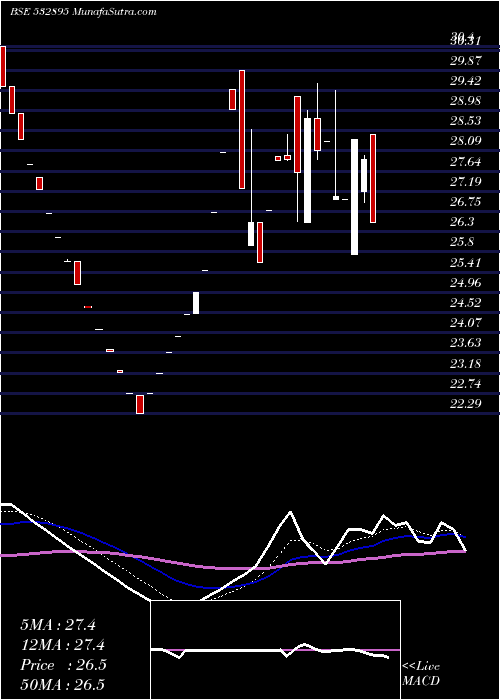The height and width of the screenshot is (700, 500).
Task: Click the BSE 532895 MunafaSutra.com title text
Action: tap(83, 12)
